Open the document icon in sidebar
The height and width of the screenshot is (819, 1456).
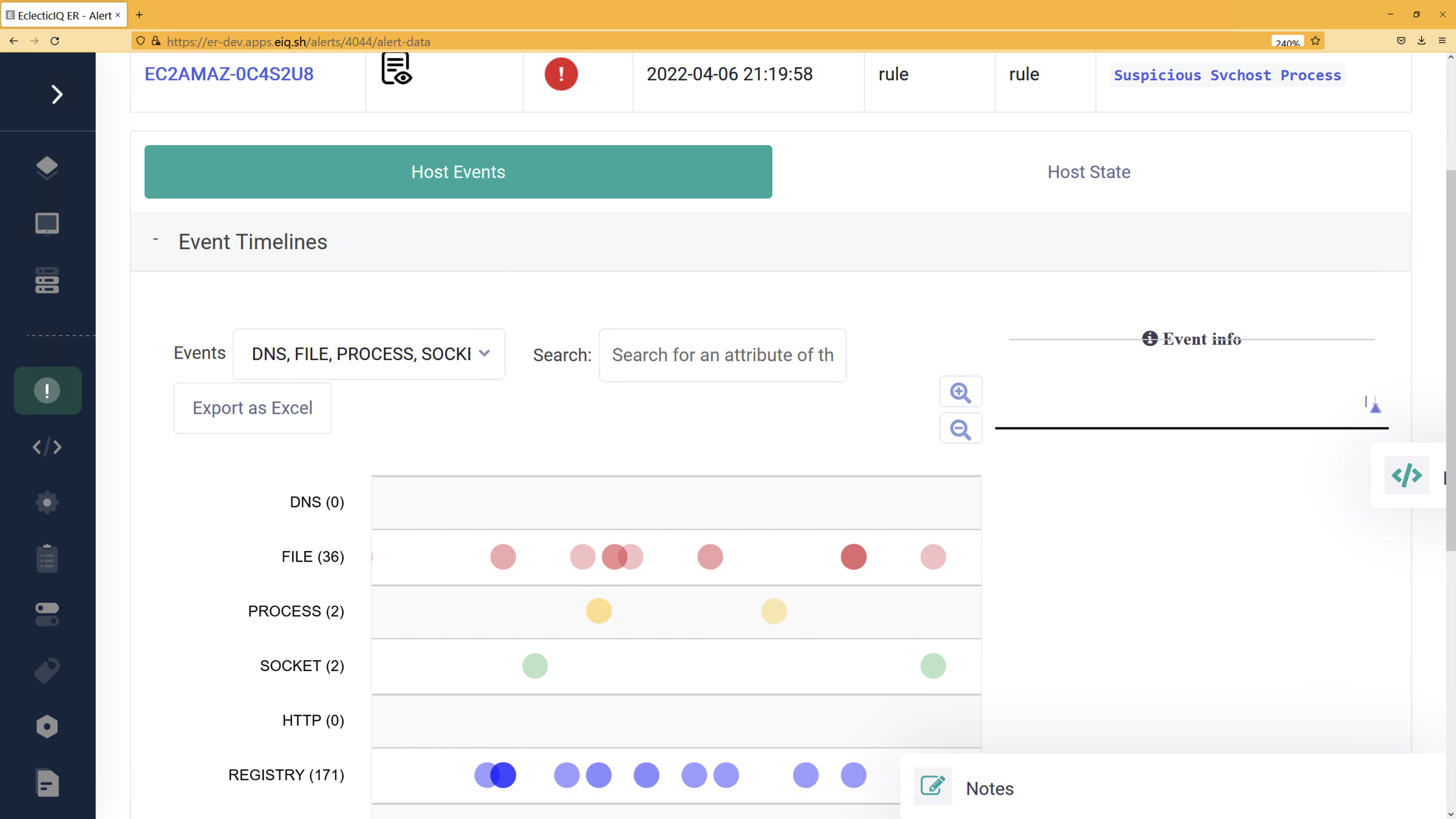[47, 783]
